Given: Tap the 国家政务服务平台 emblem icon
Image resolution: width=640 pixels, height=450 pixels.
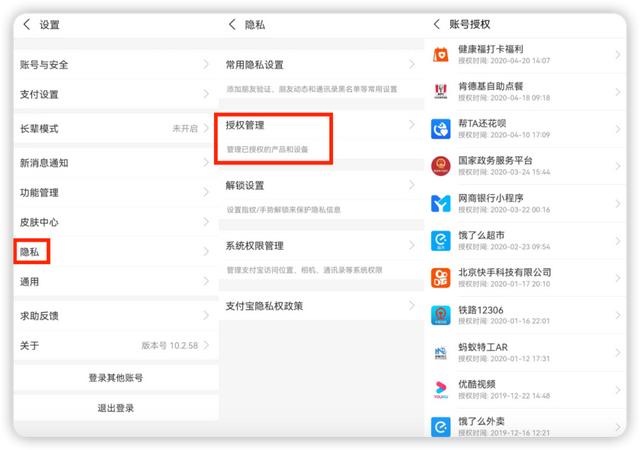Looking at the screenshot, I should [442, 166].
